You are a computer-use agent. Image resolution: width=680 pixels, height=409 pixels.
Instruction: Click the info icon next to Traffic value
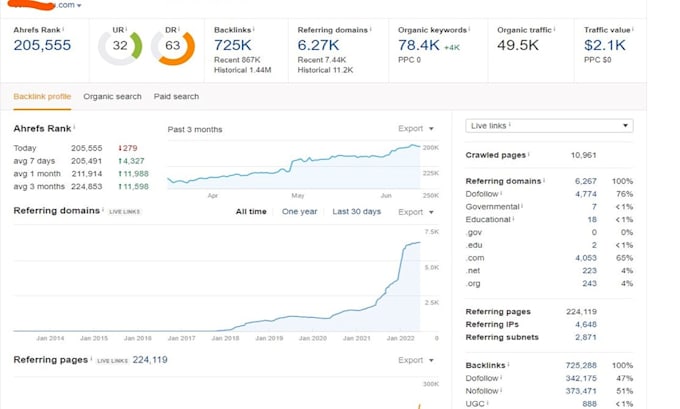633,29
